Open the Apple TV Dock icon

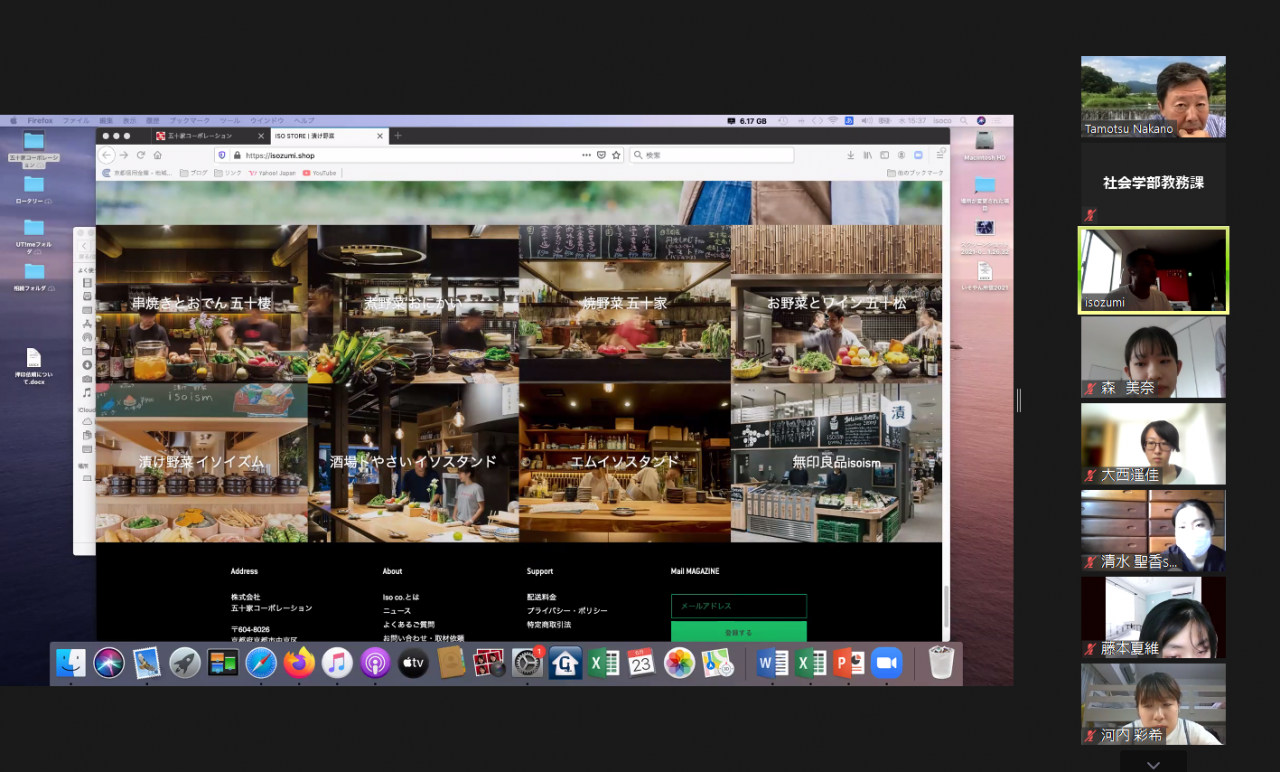pos(413,663)
